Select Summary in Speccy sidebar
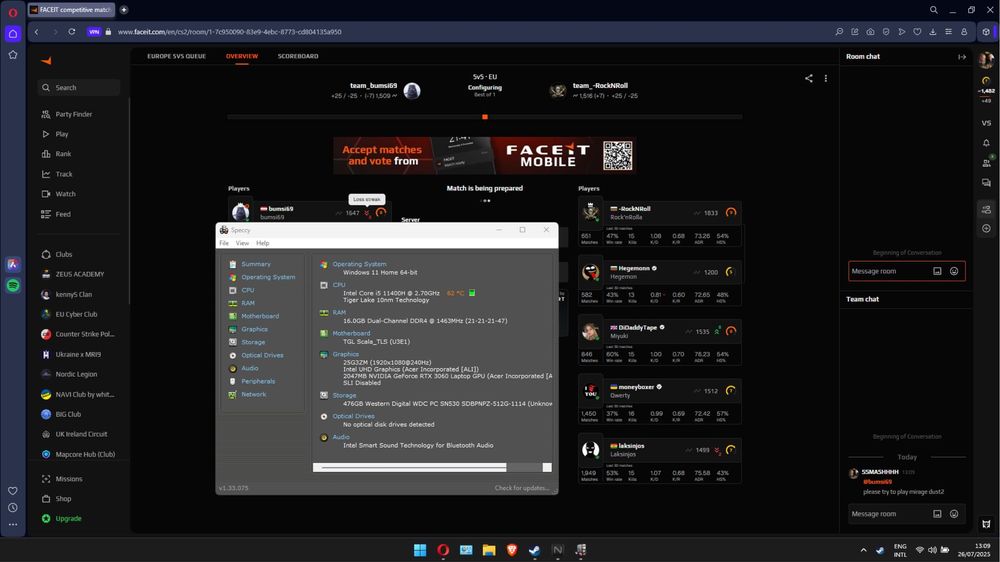 click(x=256, y=264)
